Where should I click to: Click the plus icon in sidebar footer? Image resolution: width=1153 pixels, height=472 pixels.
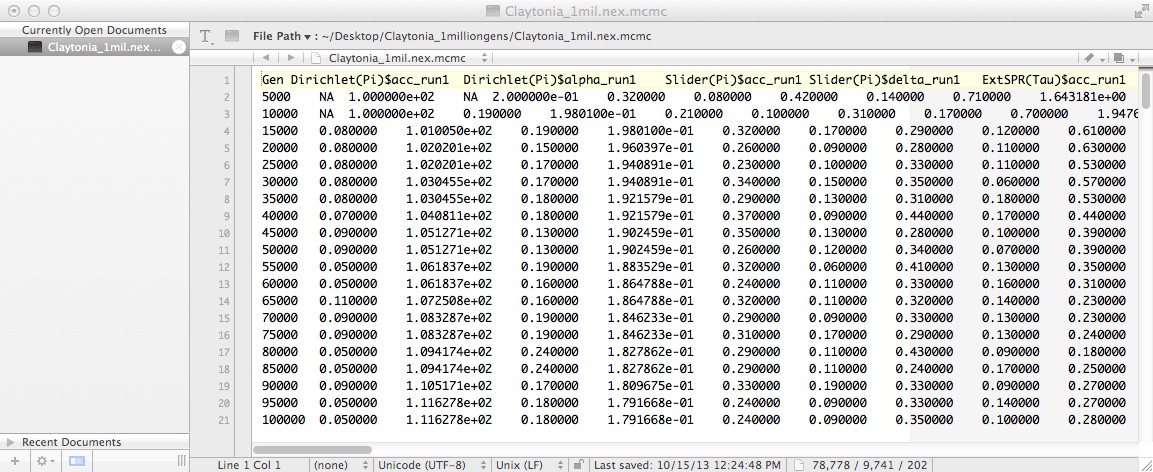(x=15, y=461)
